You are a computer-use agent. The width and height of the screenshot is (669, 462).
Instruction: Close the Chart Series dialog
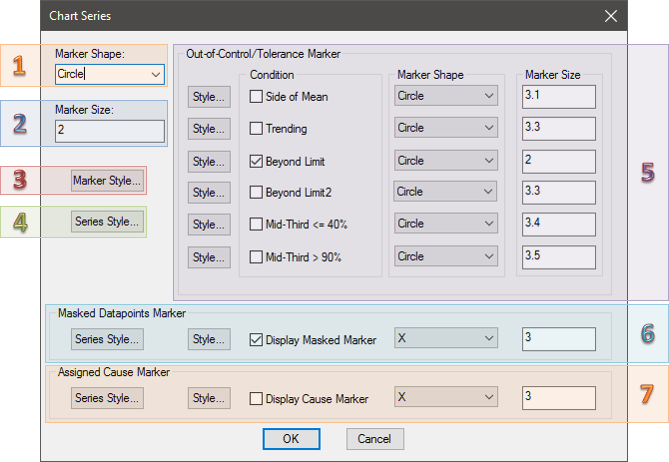tap(611, 16)
